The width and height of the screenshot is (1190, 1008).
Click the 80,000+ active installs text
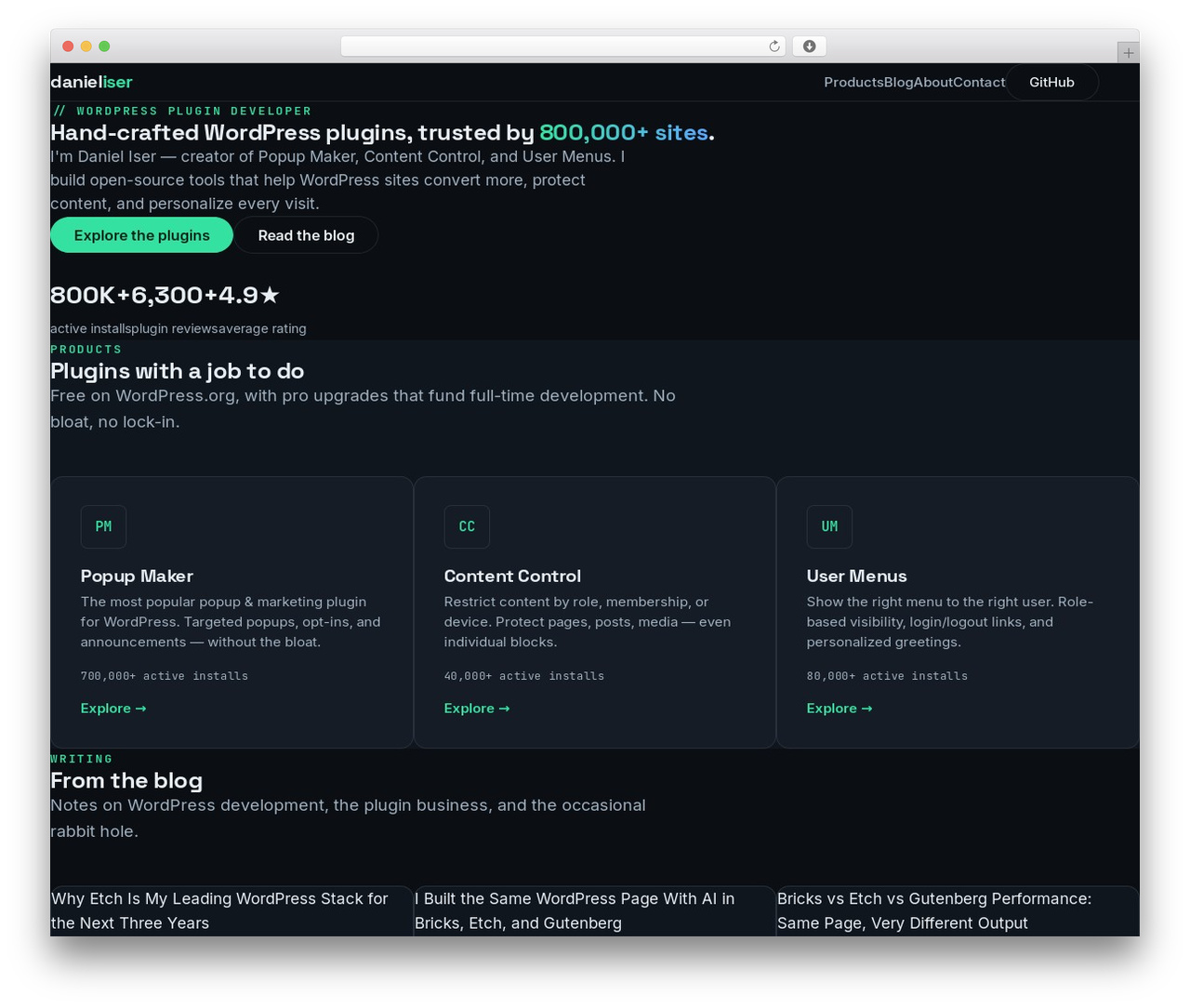(887, 676)
